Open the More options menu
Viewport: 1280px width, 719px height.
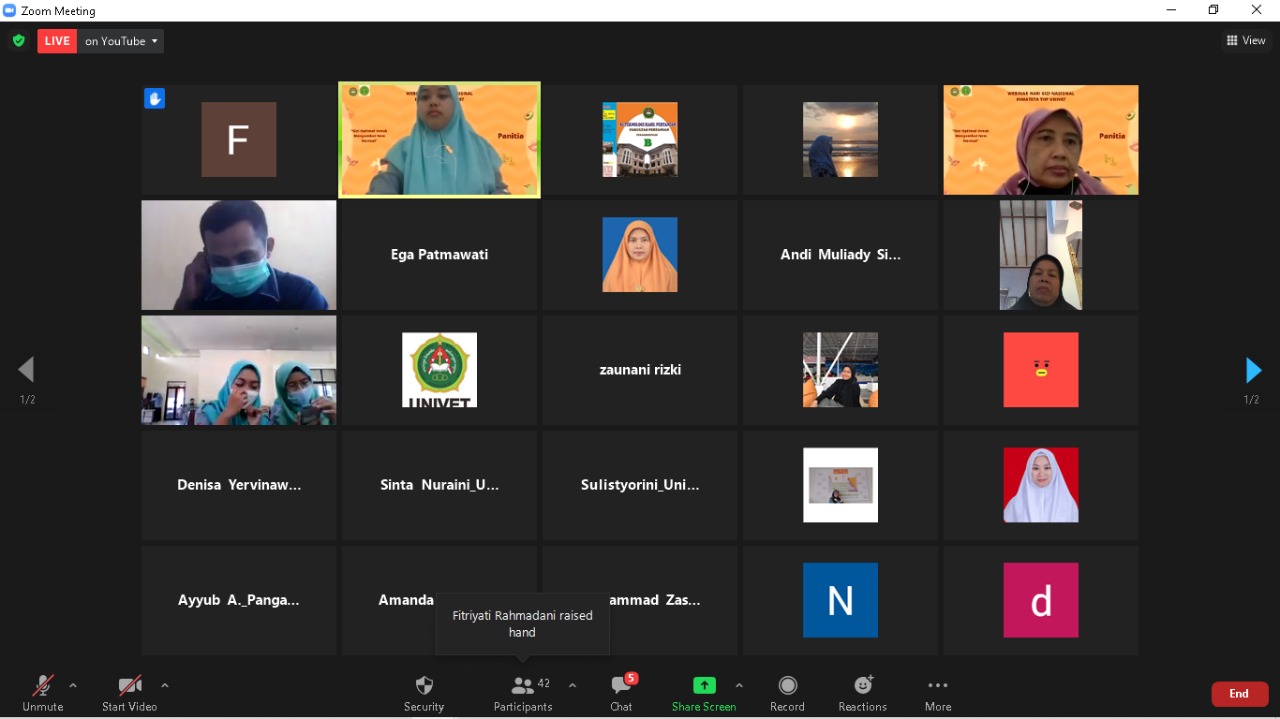point(937,693)
